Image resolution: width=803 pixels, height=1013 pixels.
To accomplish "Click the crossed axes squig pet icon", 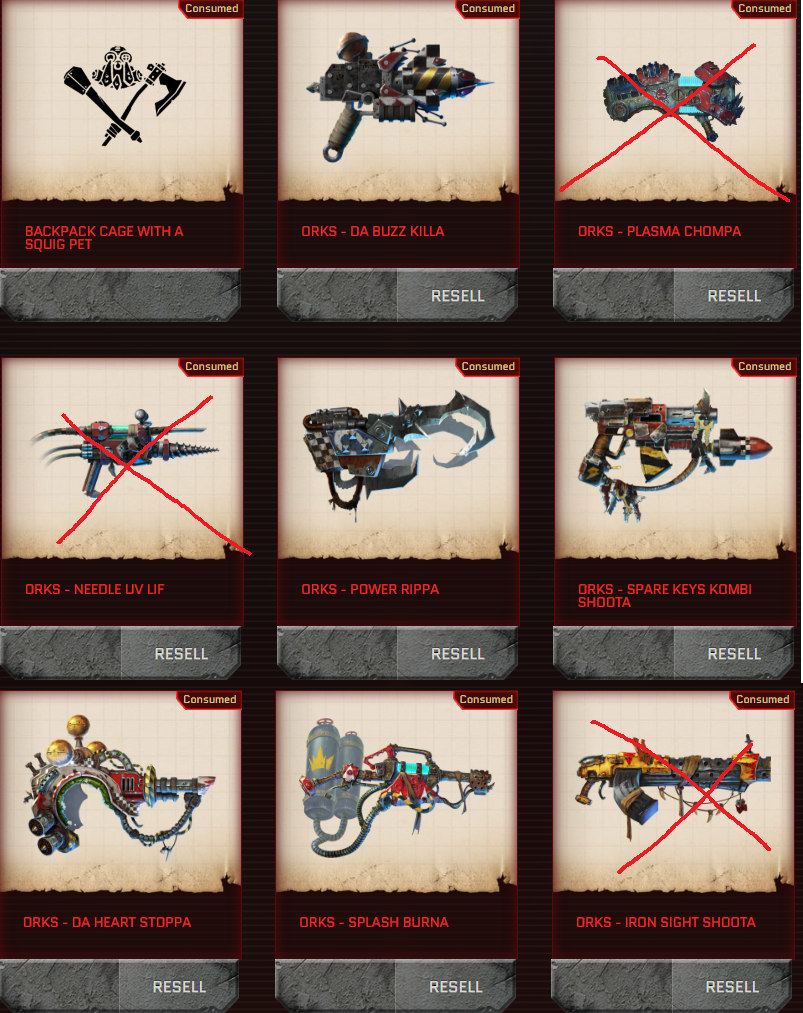I will pyautogui.click(x=124, y=96).
